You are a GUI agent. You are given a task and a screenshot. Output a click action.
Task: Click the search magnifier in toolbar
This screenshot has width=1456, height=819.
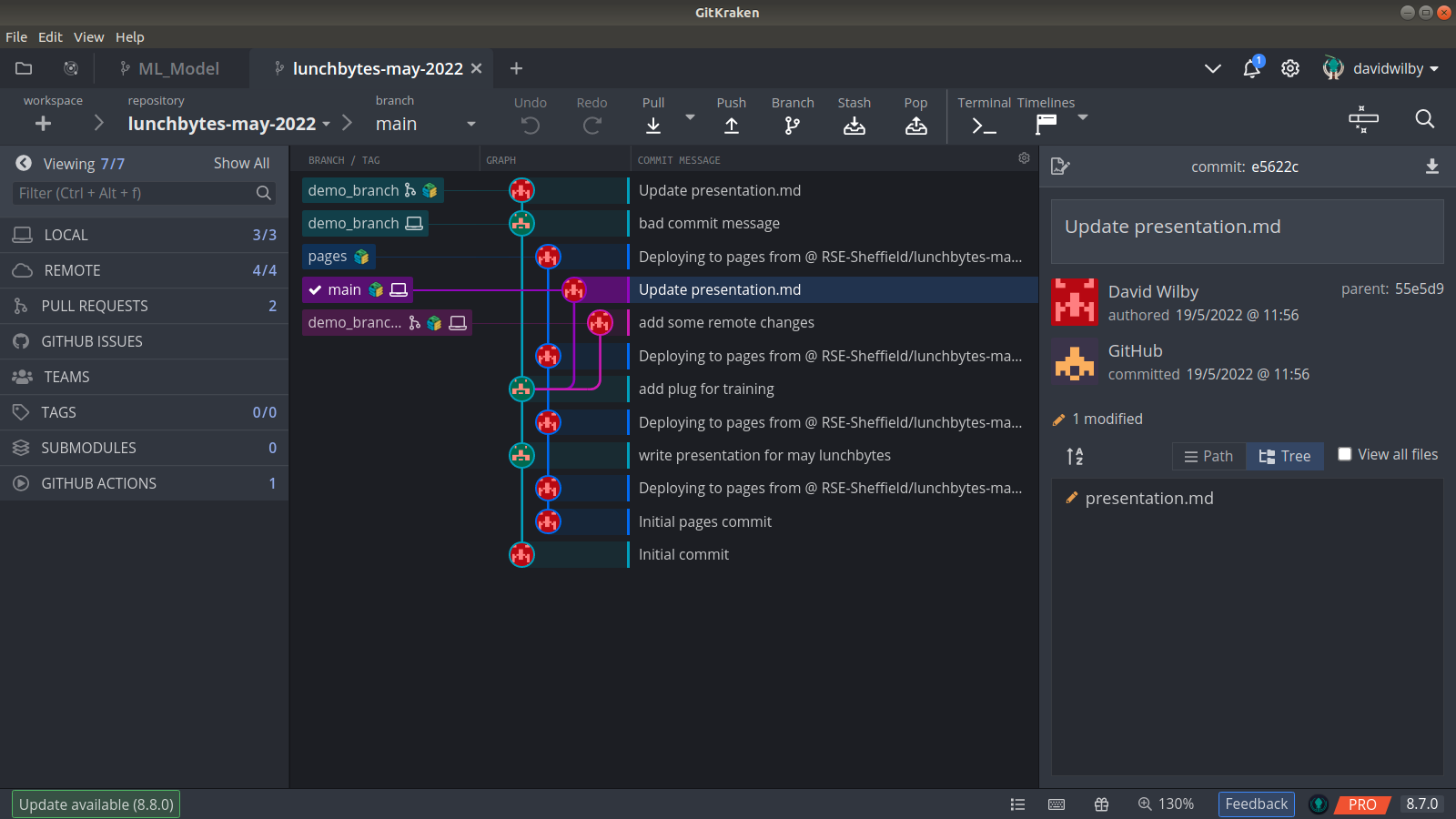[x=1425, y=119]
